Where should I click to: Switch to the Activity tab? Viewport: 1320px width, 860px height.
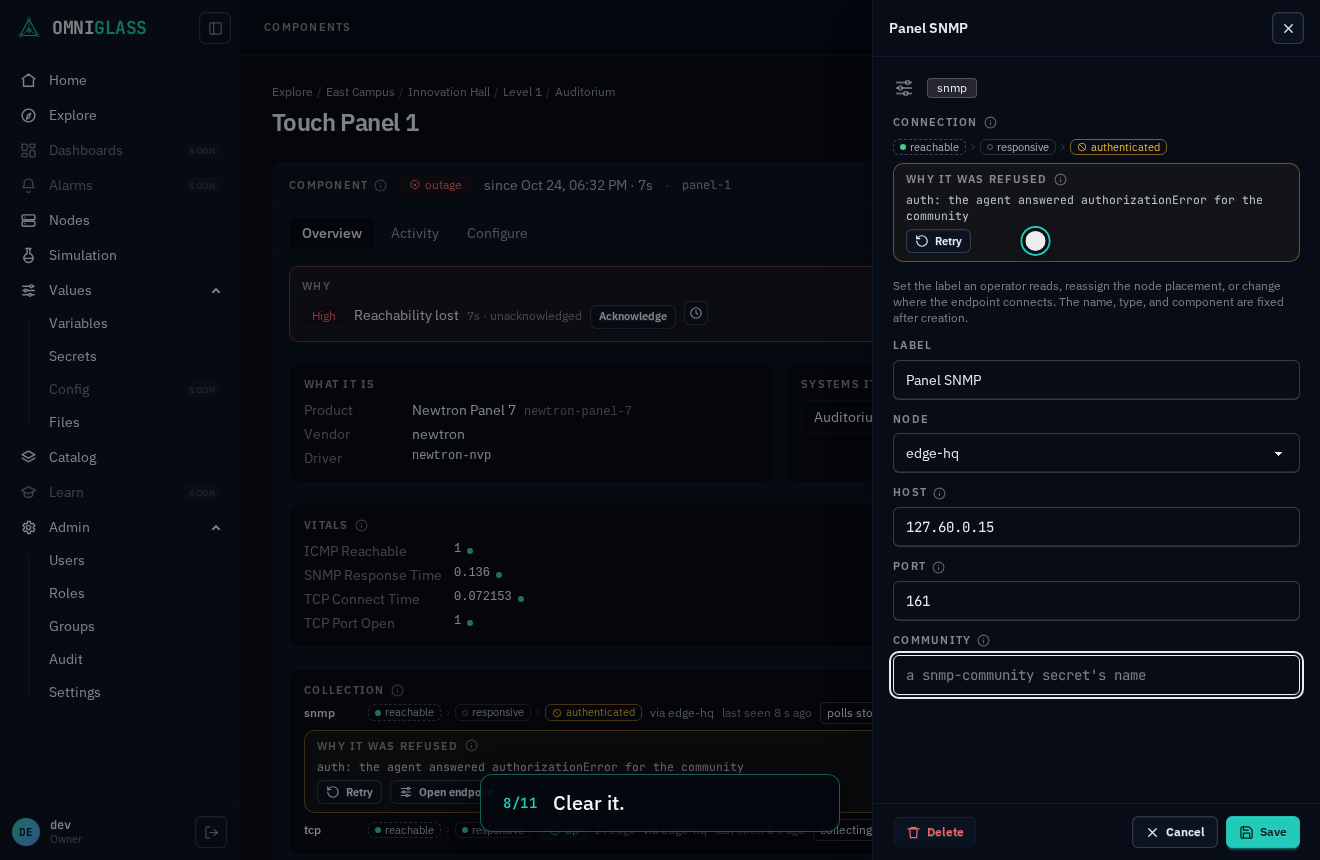[x=415, y=233]
